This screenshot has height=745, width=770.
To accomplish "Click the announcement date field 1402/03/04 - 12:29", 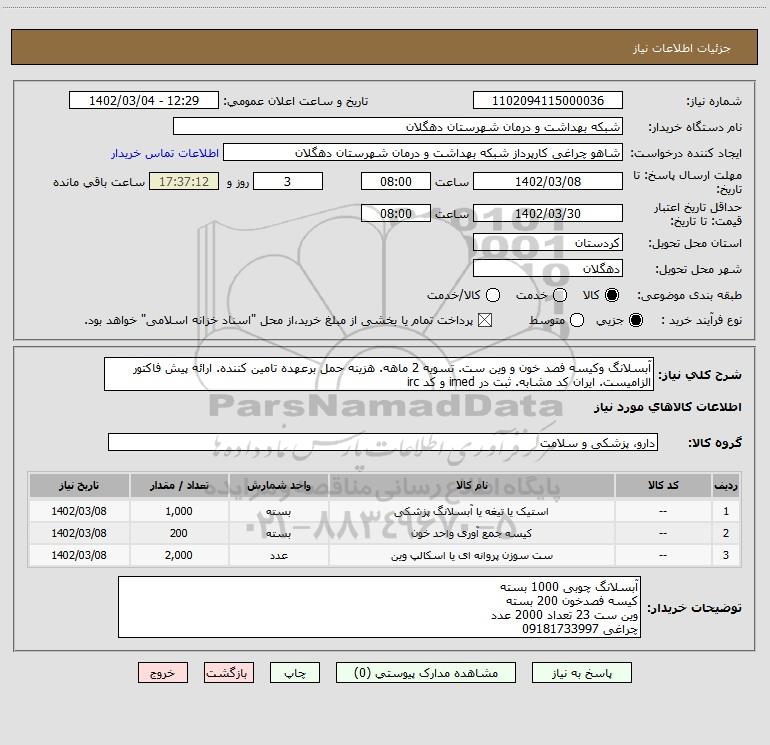I will (x=144, y=101).
